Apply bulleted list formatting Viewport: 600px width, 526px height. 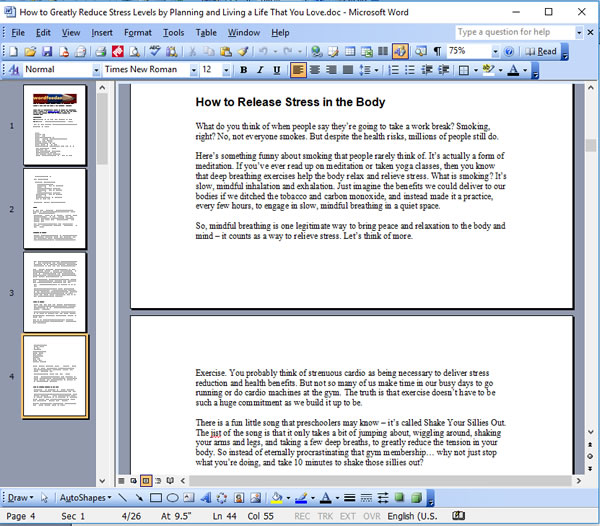click(410, 70)
